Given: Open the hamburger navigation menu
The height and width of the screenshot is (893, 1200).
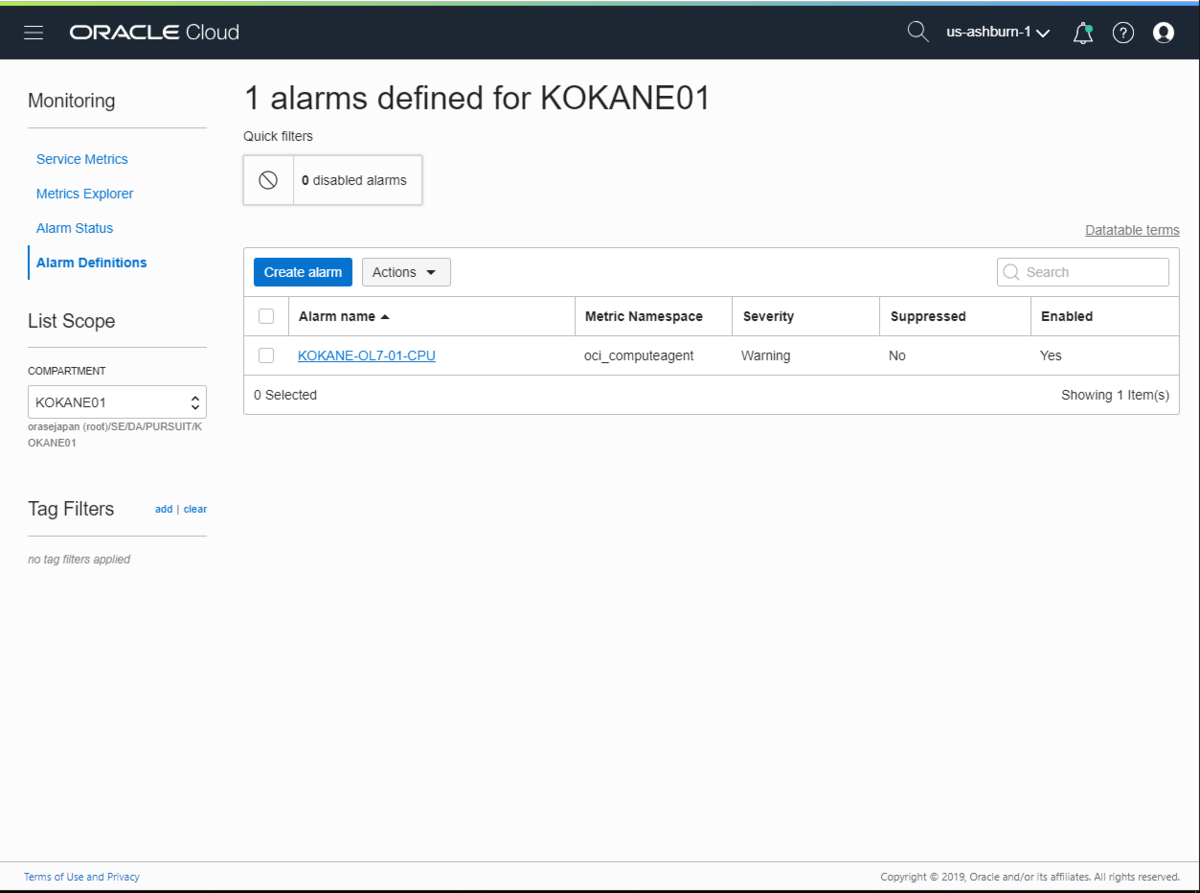Looking at the screenshot, I should 34,33.
